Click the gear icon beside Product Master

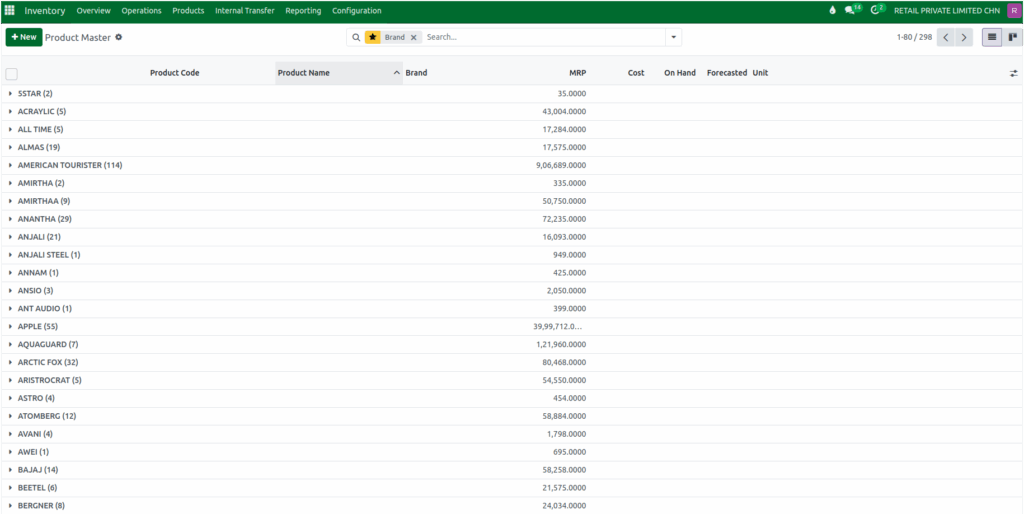[119, 37]
